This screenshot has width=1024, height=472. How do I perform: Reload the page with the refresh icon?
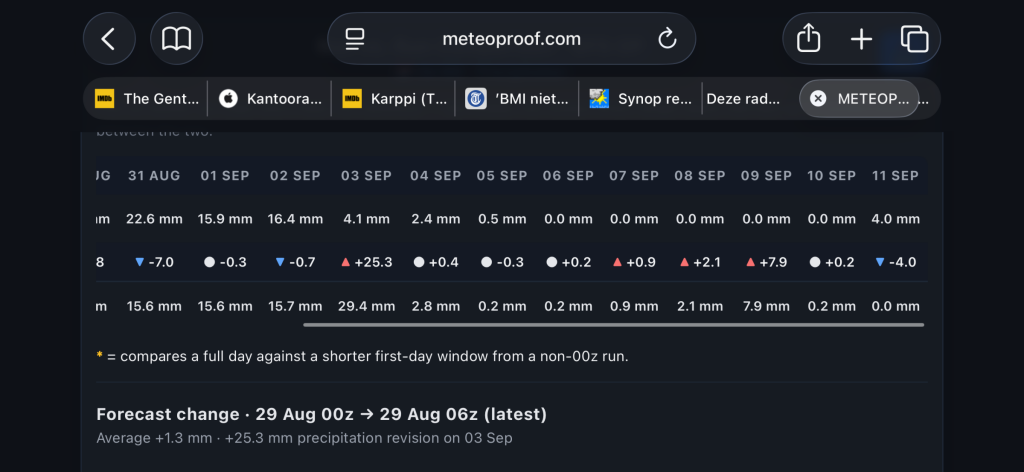(667, 39)
